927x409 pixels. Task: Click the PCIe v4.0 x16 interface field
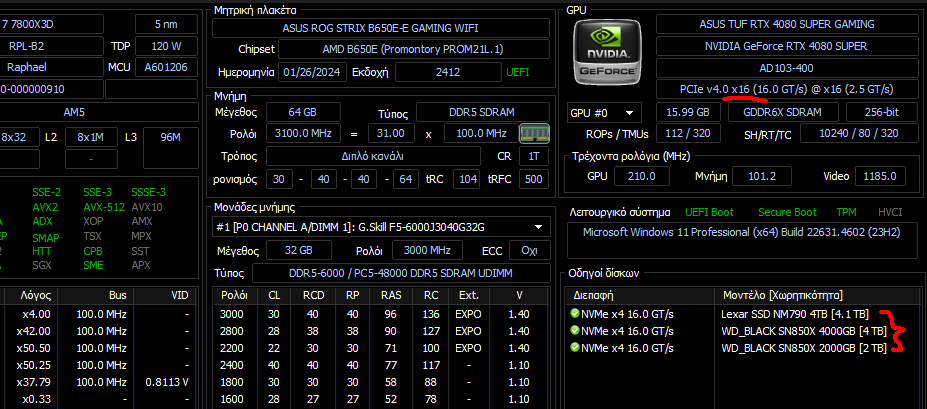coord(787,89)
